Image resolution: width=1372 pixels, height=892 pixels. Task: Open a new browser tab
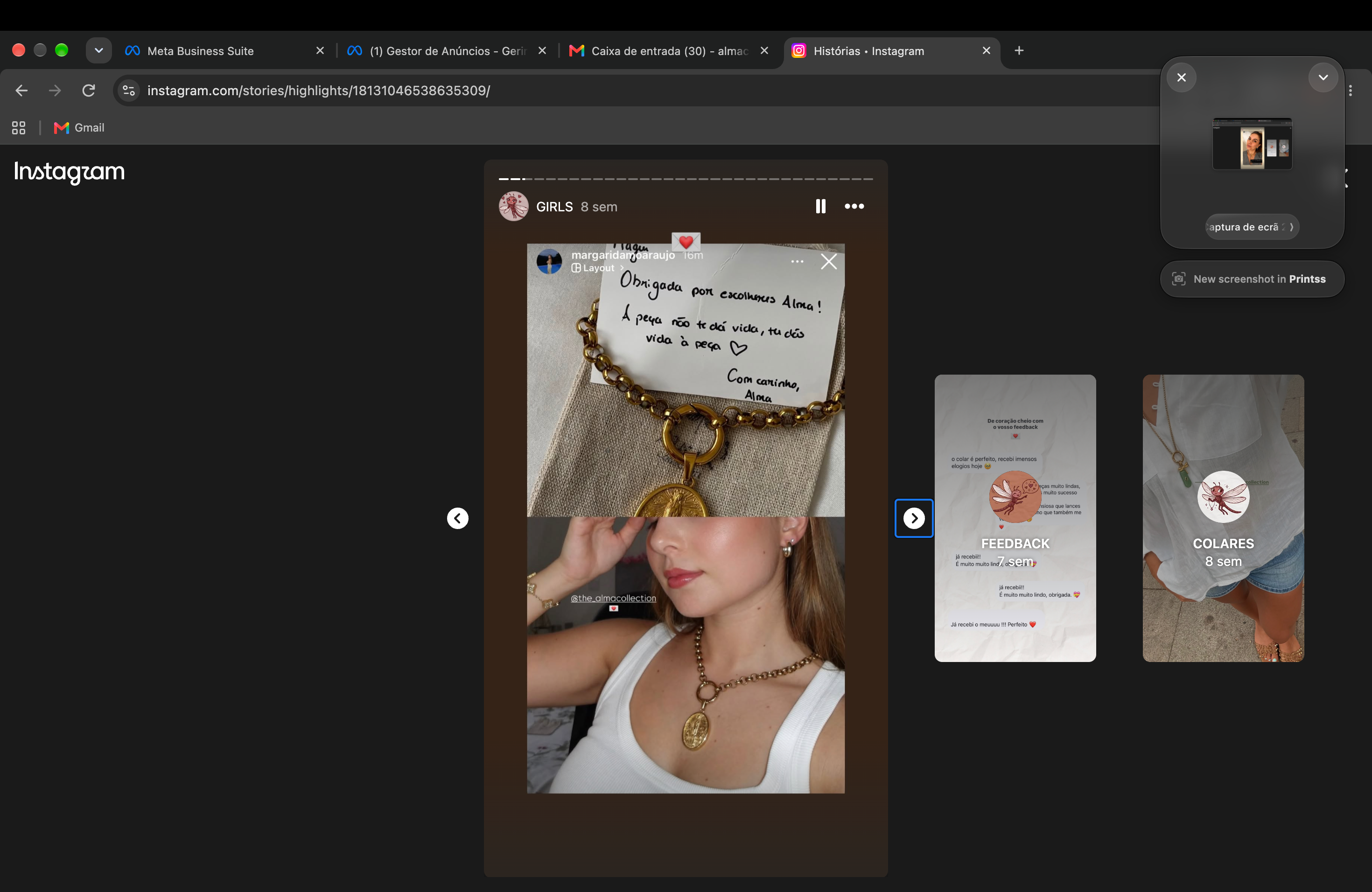tap(1019, 51)
